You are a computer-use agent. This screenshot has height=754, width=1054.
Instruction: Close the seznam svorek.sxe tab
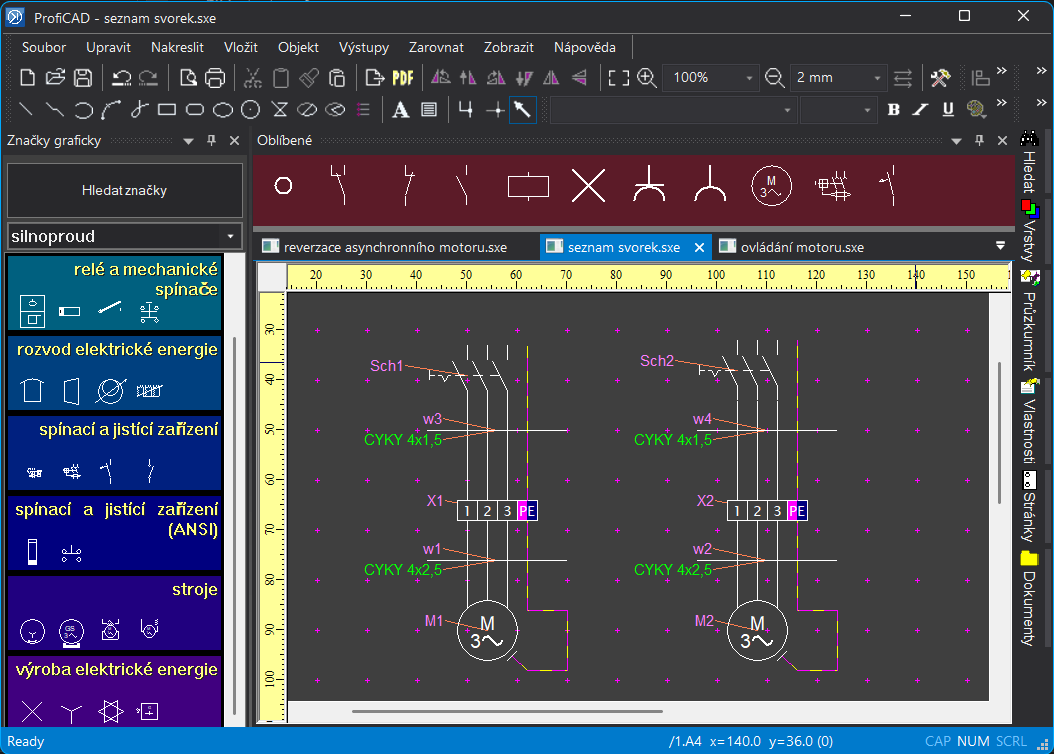coord(699,247)
